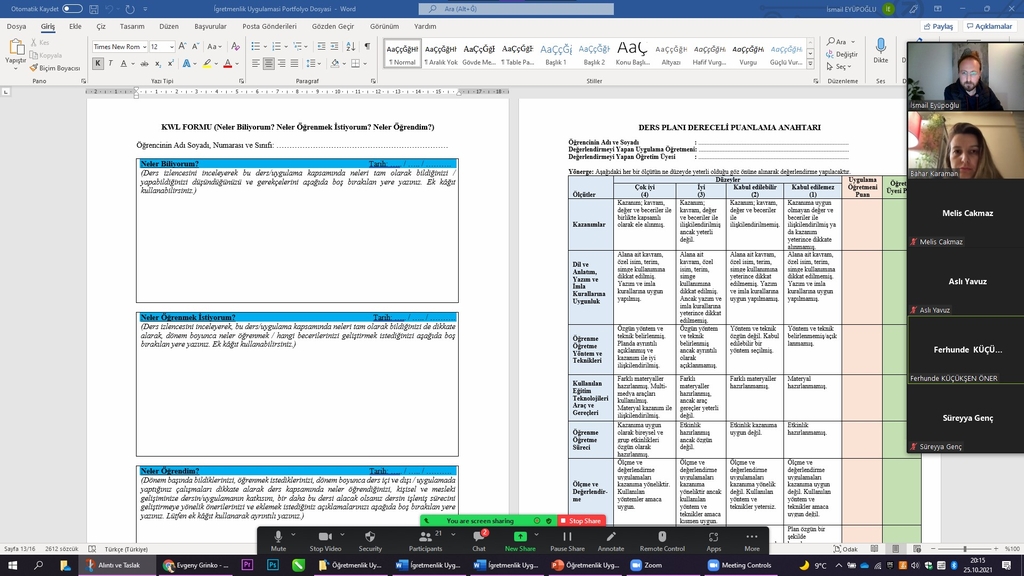Image resolution: width=1024 pixels, height=576 pixels.
Task: Open the font size dropdown
Action: (172, 47)
